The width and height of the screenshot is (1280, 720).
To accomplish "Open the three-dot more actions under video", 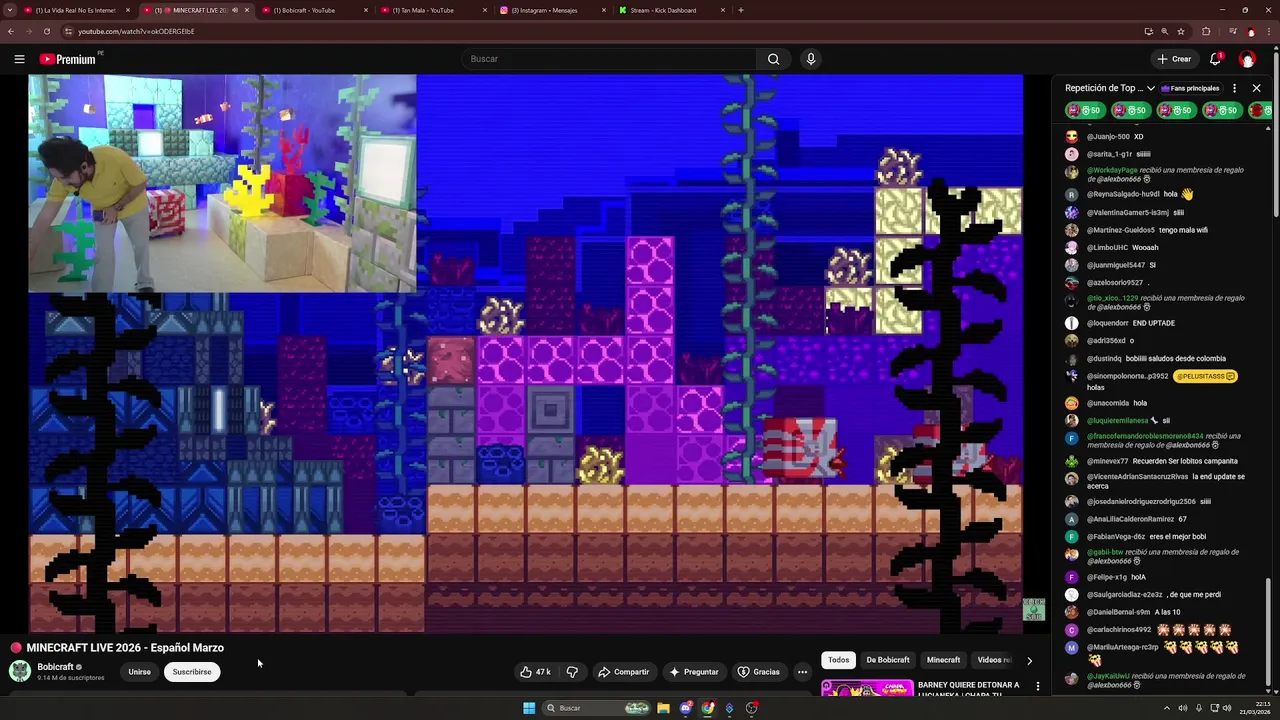I will pos(802,672).
